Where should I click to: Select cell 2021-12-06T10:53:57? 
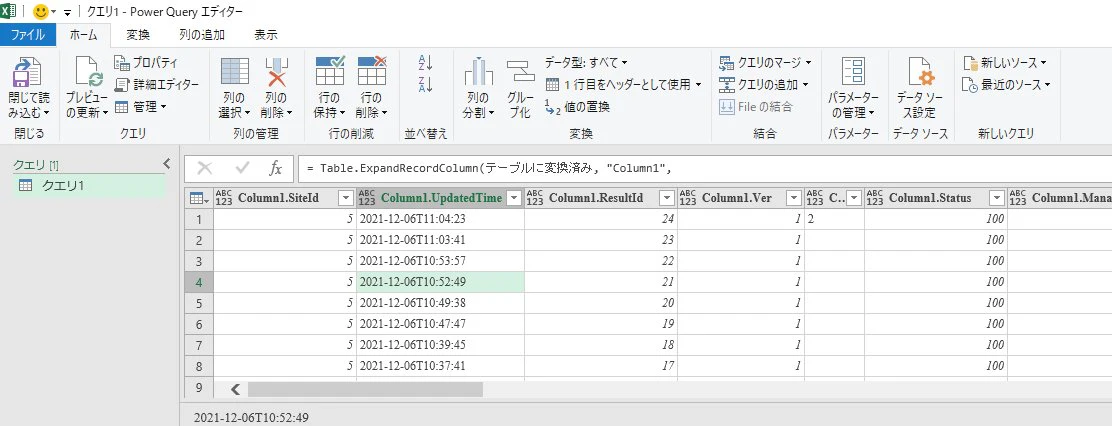[x=440, y=261]
